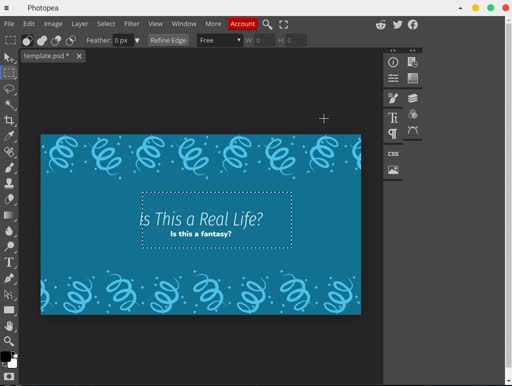
Task: Select the Rectangle Select tool
Action: (x=9, y=73)
